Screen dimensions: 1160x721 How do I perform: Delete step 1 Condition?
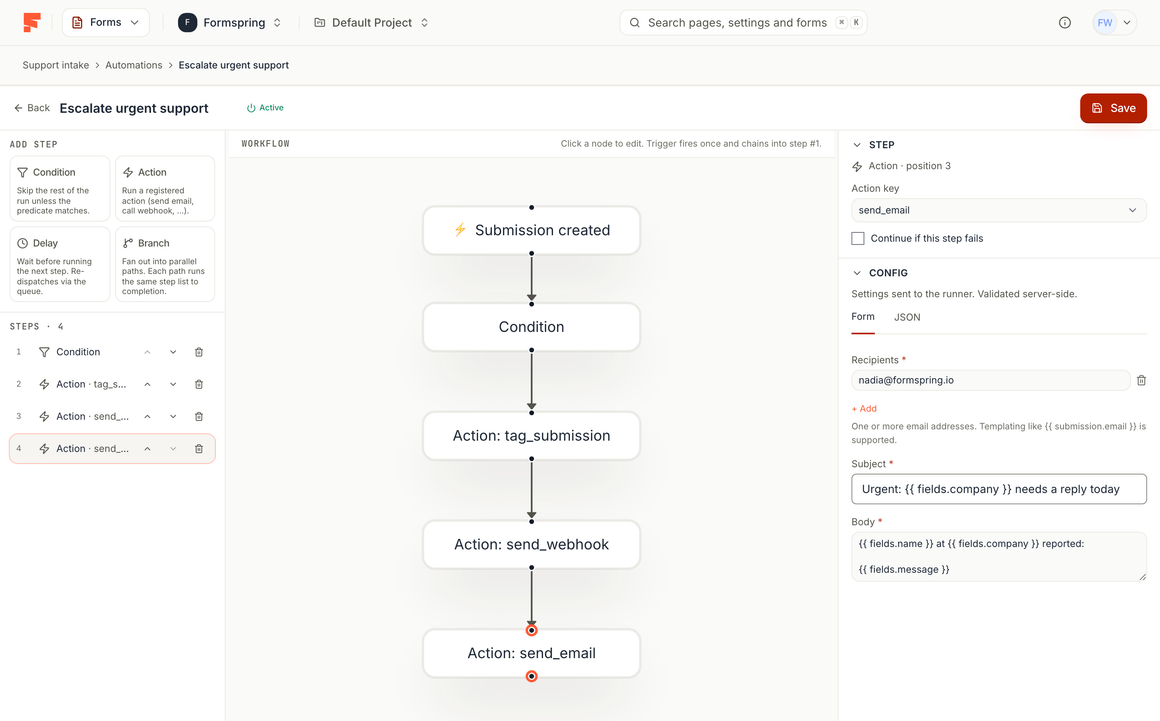199,352
